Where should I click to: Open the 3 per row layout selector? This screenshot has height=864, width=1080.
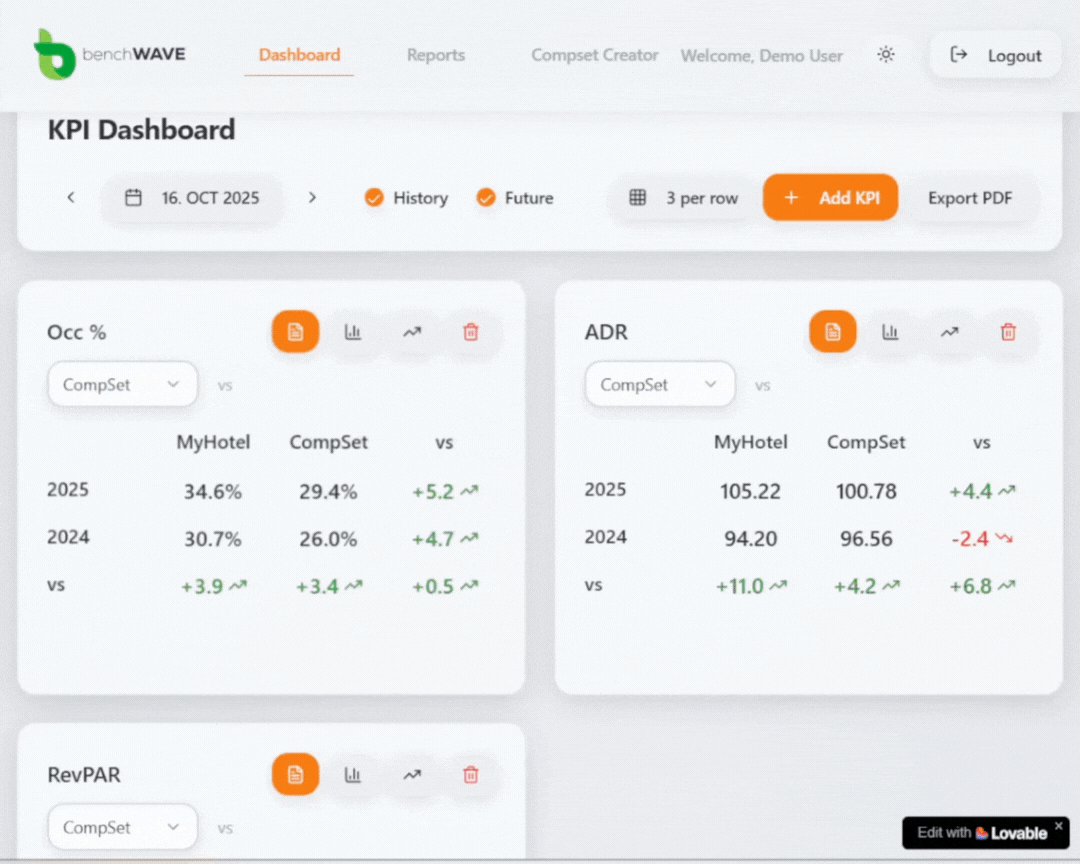(685, 198)
